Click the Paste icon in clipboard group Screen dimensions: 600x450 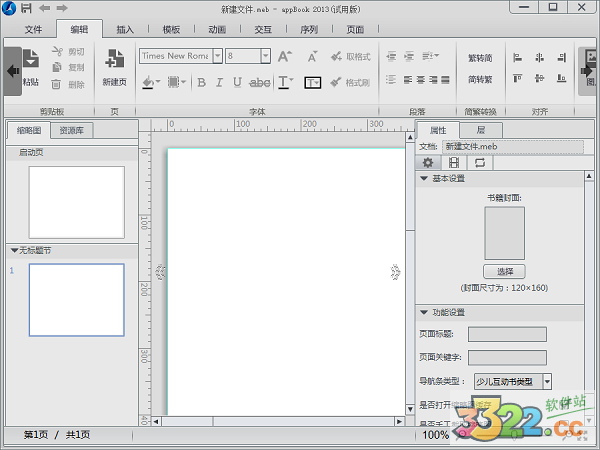pyautogui.click(x=30, y=60)
